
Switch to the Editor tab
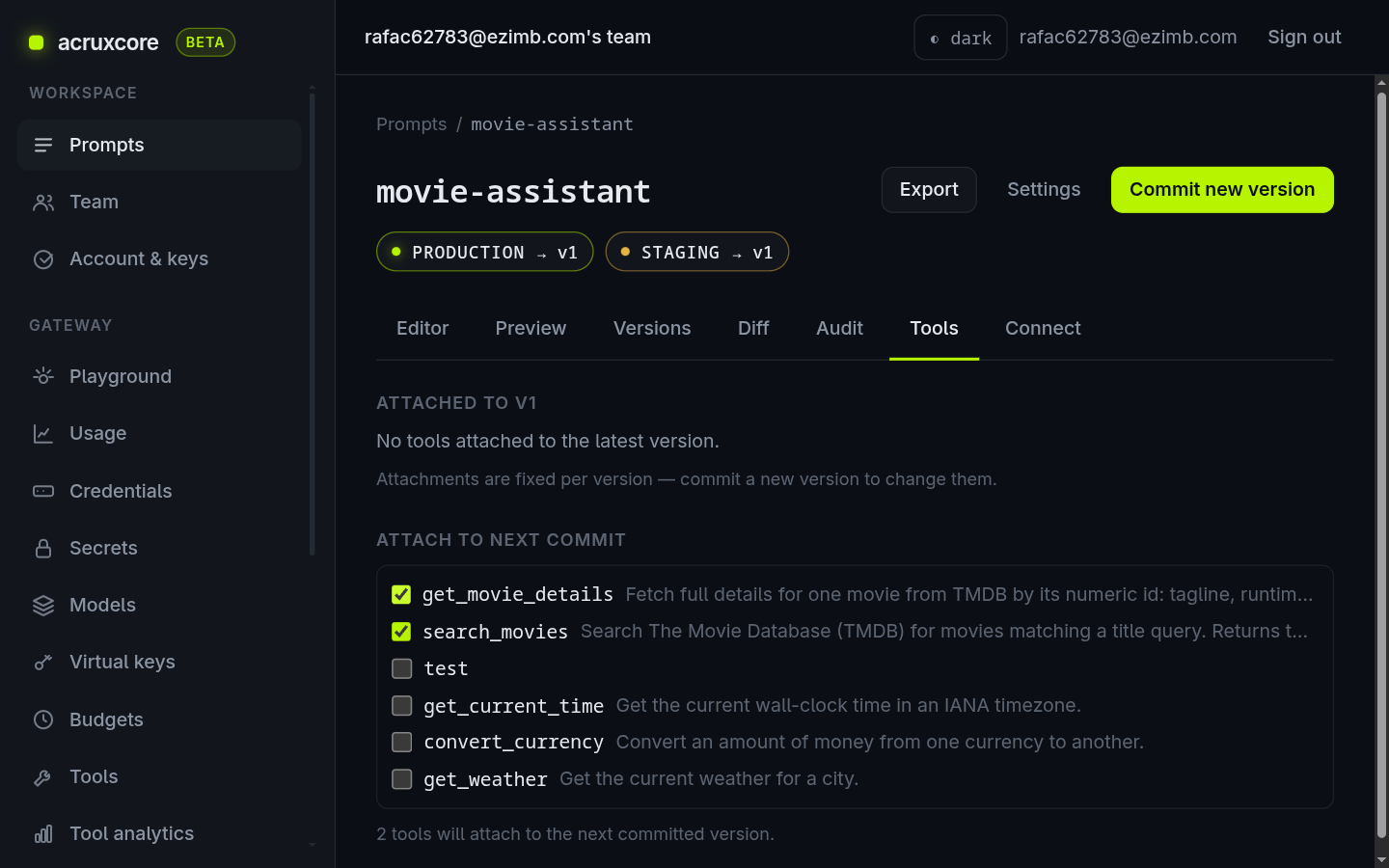tap(422, 329)
